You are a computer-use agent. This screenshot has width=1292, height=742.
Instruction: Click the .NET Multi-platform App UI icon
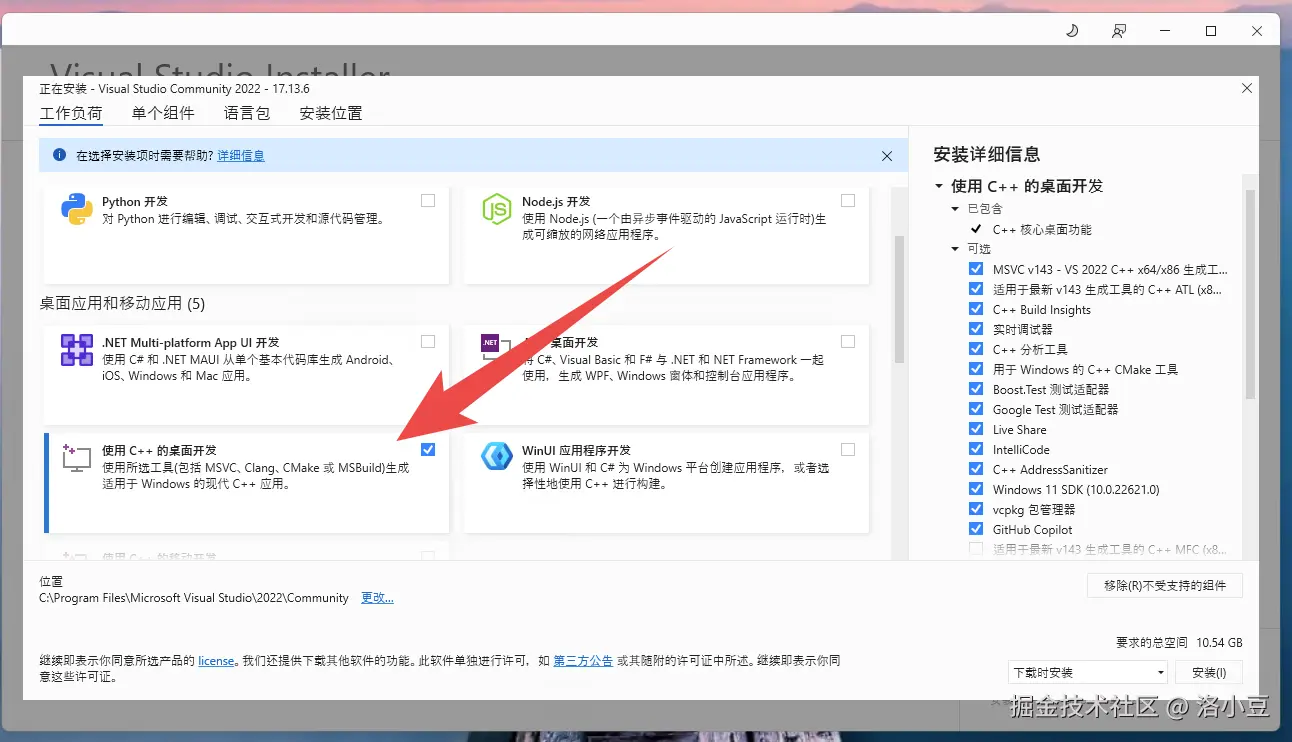(77, 350)
